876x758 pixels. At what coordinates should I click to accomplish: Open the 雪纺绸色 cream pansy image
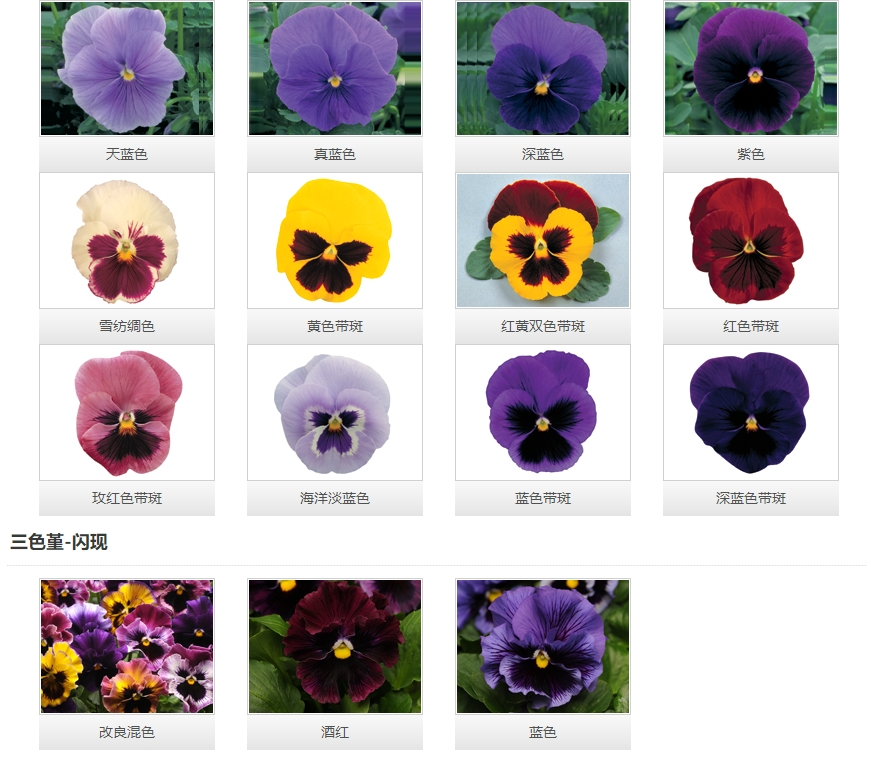[x=127, y=241]
